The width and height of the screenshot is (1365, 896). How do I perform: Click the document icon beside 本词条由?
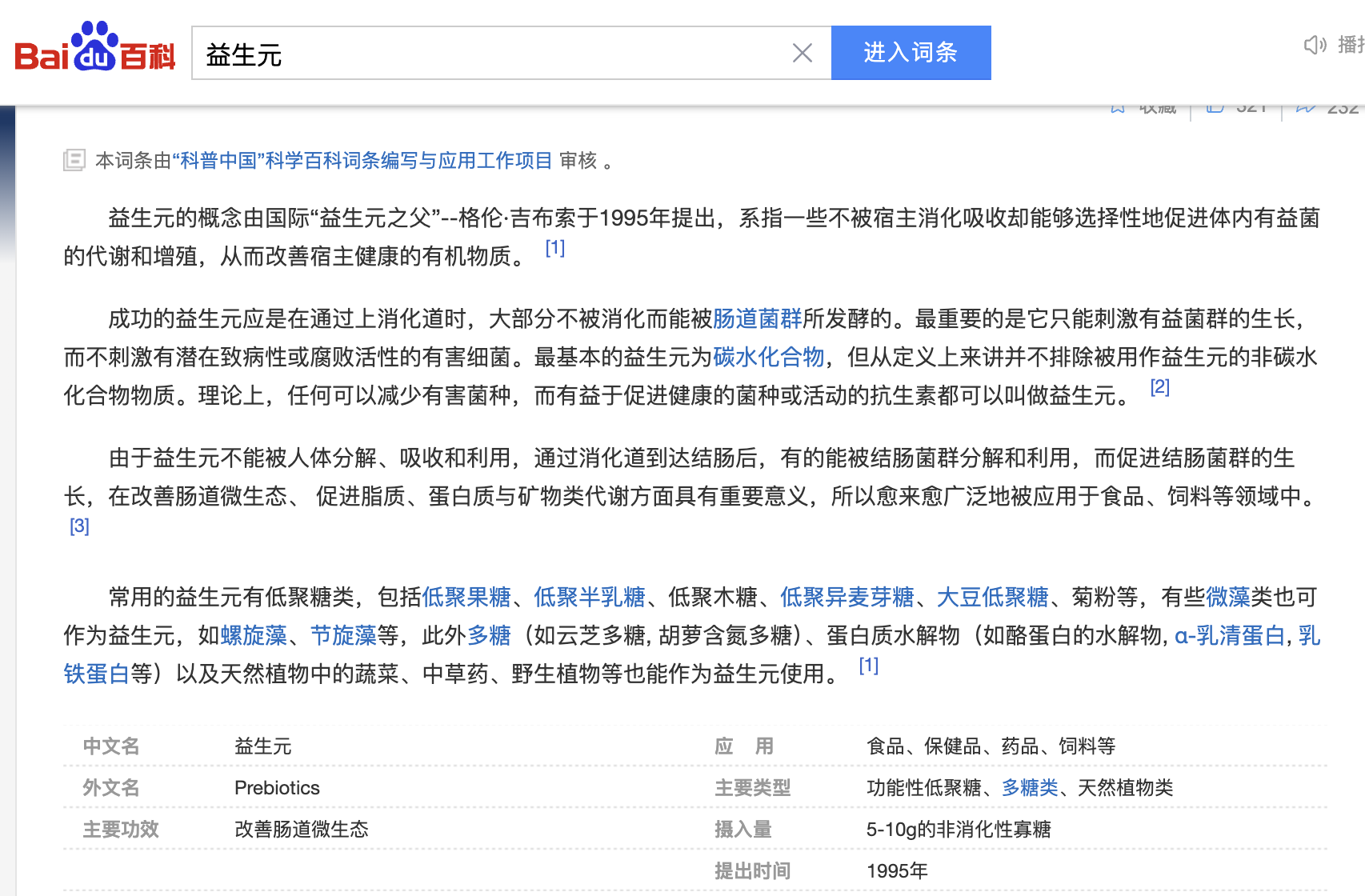point(74,160)
